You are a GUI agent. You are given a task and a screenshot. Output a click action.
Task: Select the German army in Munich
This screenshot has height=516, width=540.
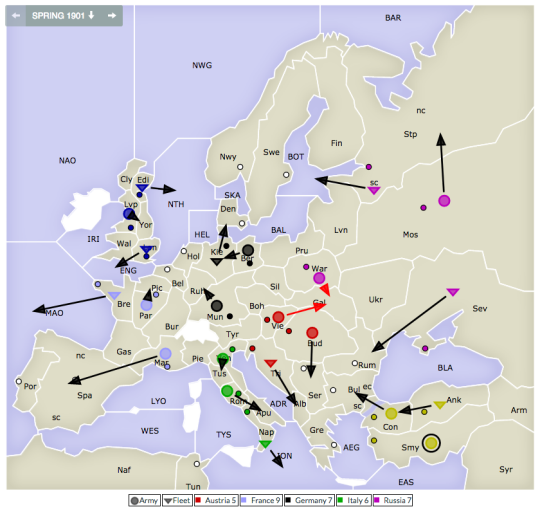pos(217,306)
